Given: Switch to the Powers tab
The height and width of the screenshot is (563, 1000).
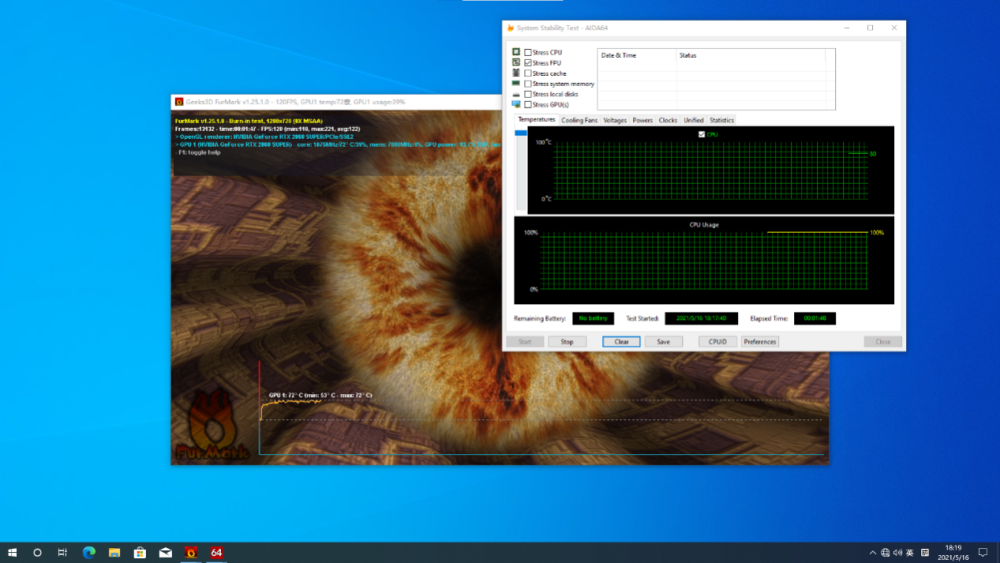Looking at the screenshot, I should pyautogui.click(x=642, y=120).
